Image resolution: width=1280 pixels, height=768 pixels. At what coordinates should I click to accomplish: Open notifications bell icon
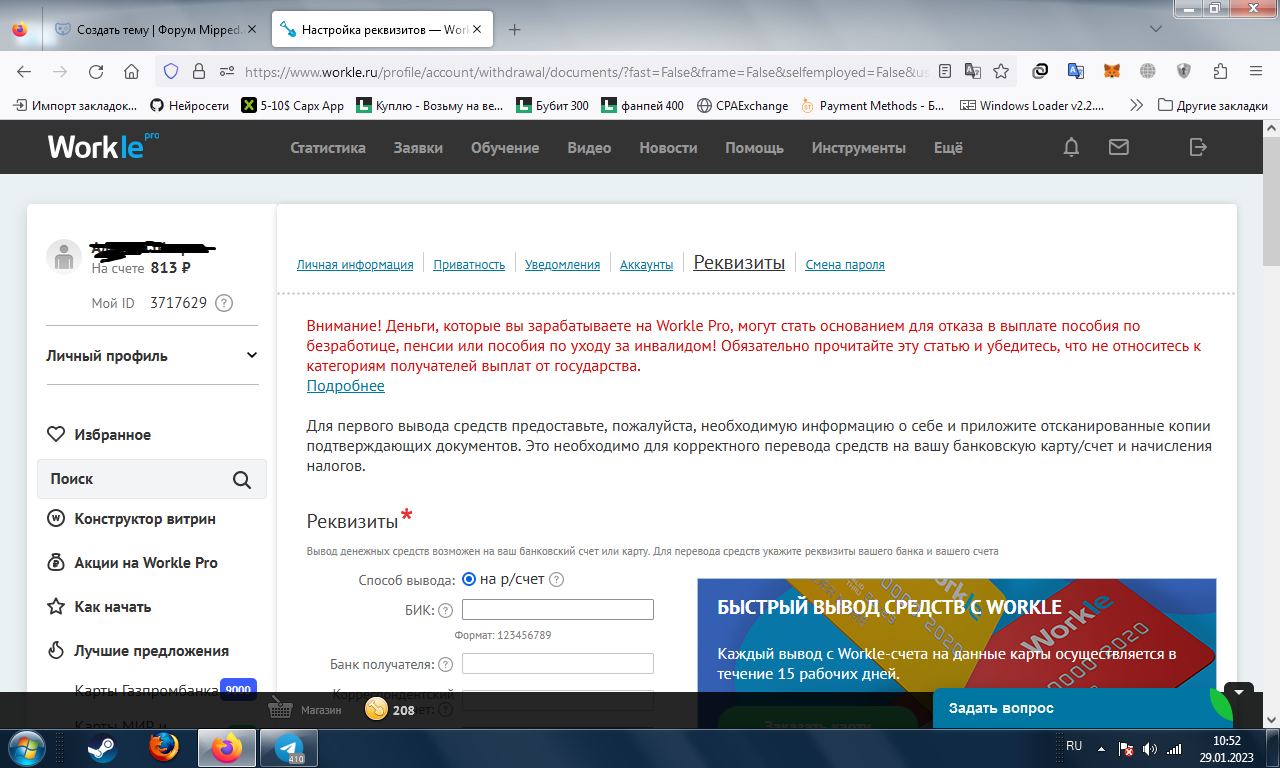point(1071,148)
